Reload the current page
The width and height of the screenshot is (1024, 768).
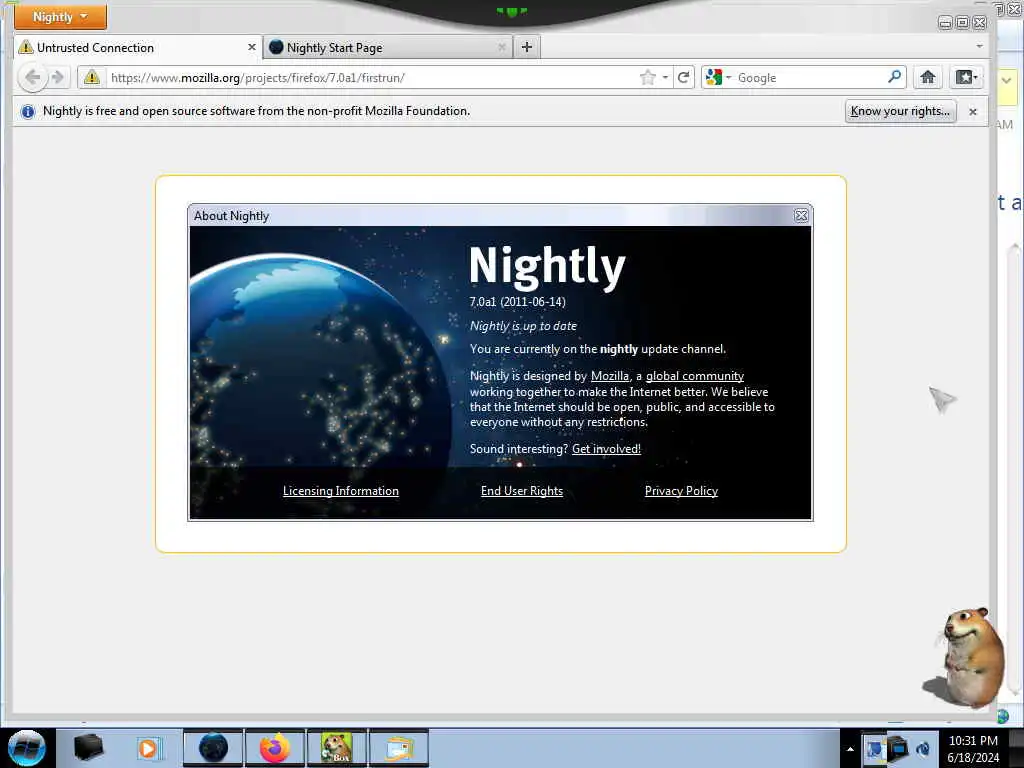pyautogui.click(x=683, y=78)
